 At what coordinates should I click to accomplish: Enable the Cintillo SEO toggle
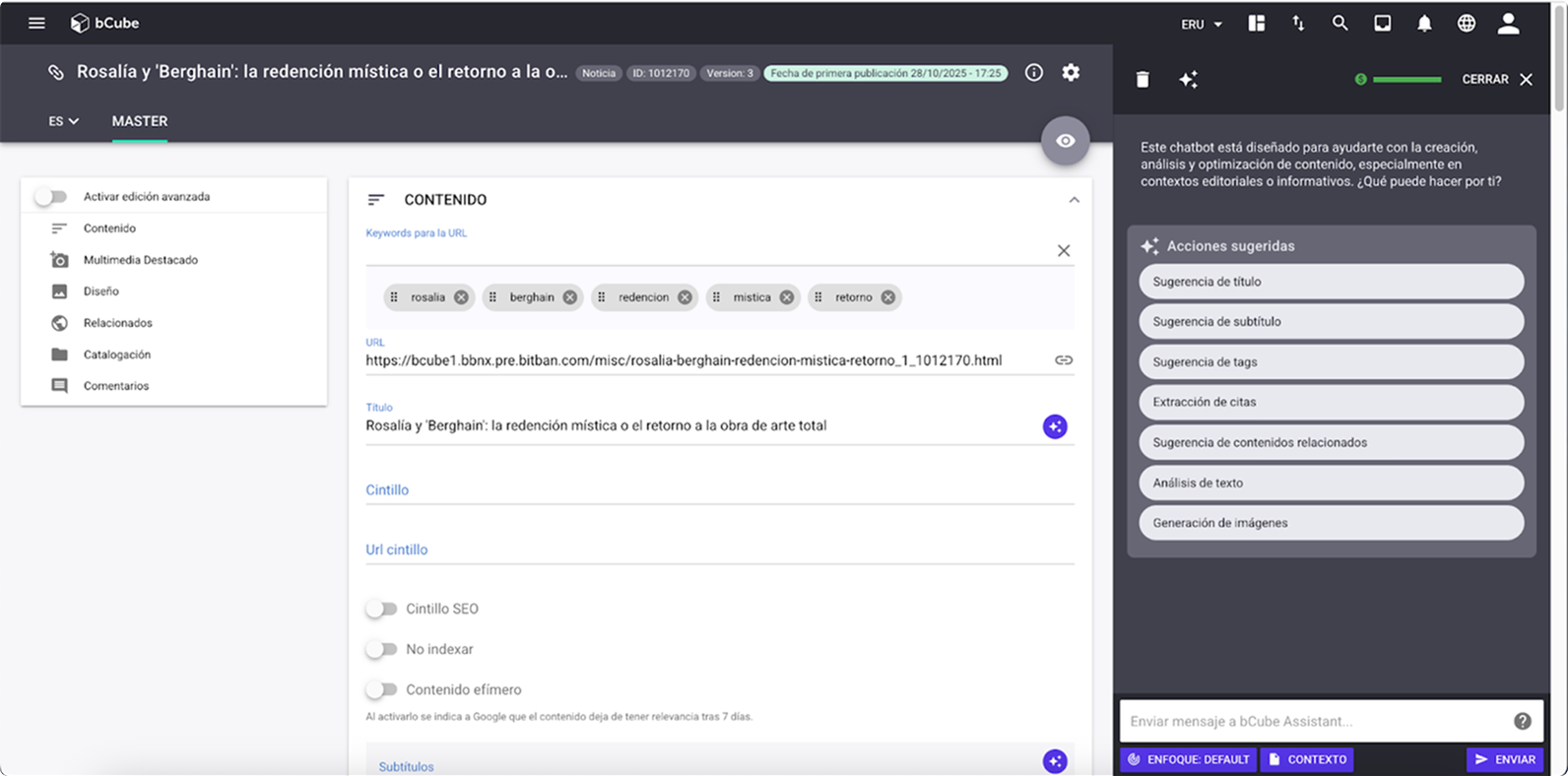(381, 609)
